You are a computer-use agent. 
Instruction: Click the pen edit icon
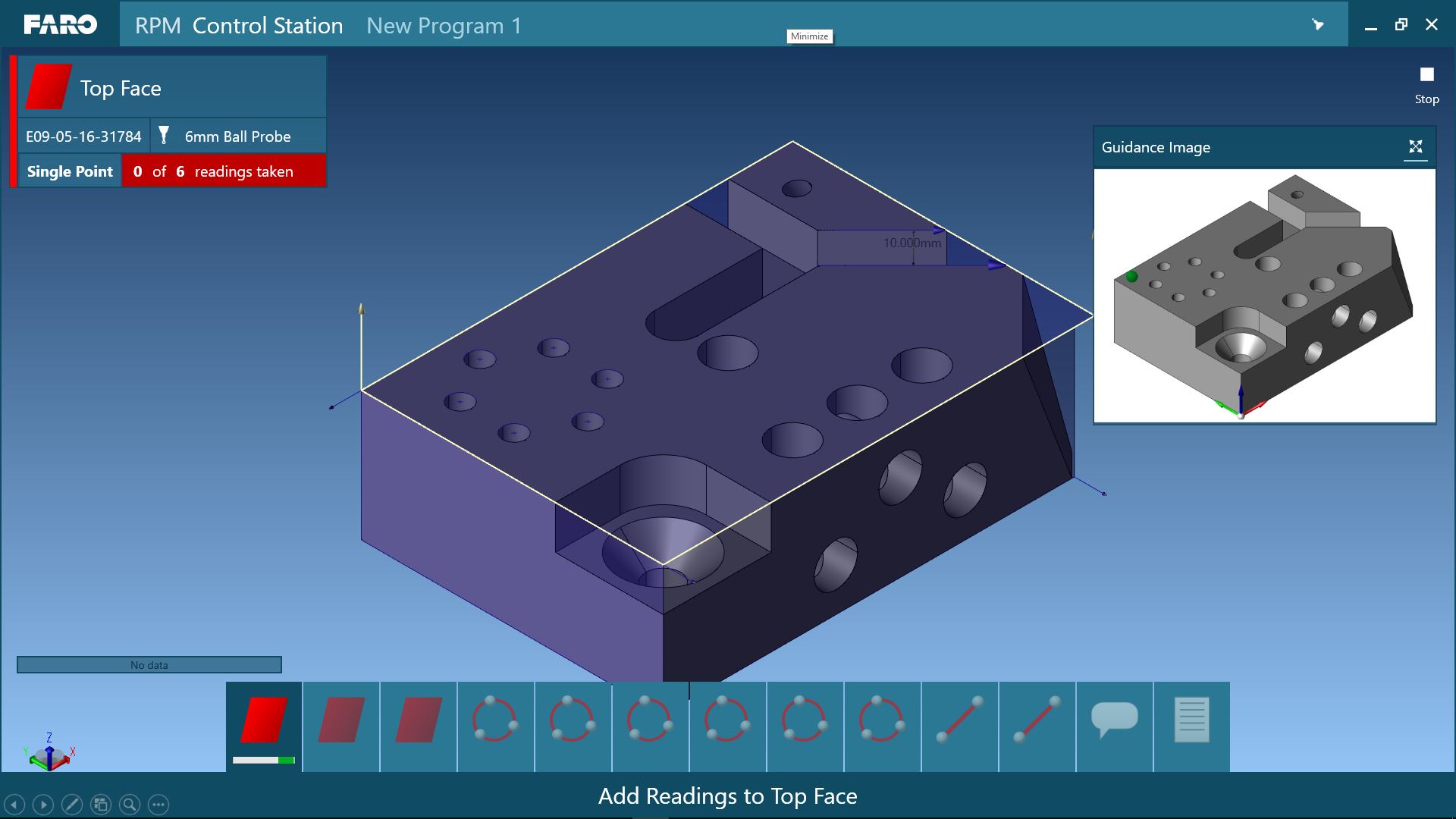click(72, 805)
